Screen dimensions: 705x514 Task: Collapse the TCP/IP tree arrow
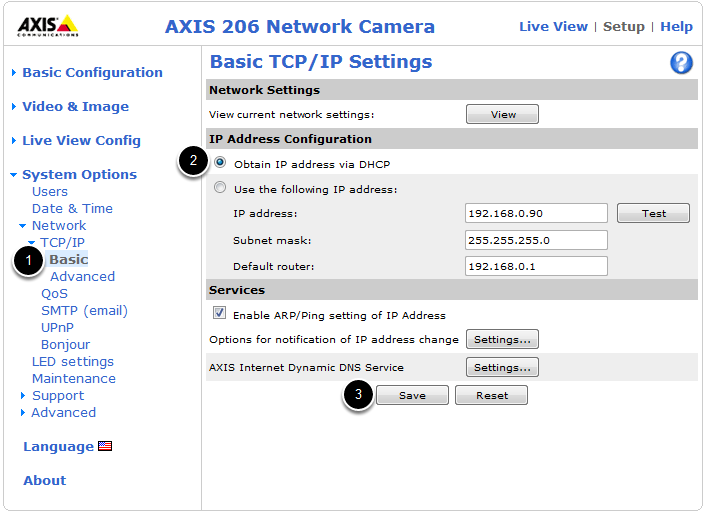pos(31,242)
